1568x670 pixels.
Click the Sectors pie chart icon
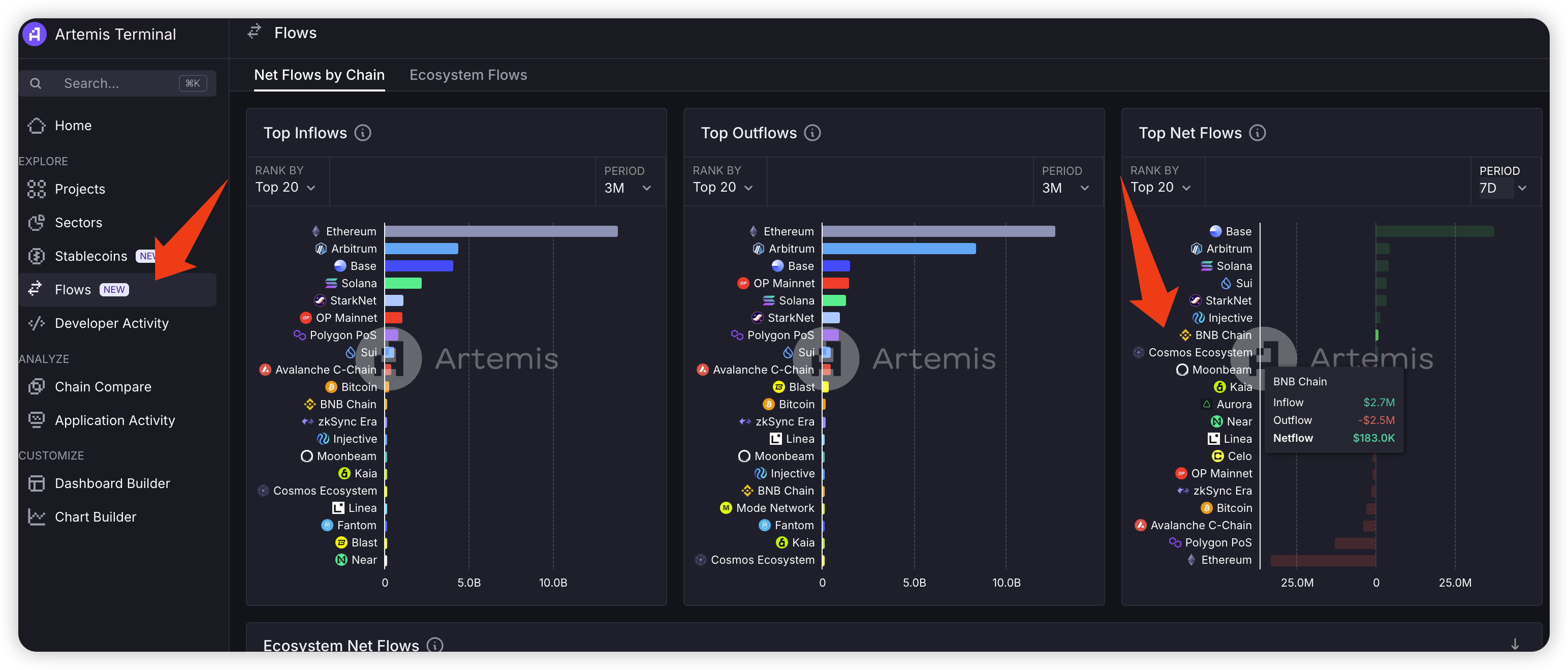coord(37,222)
